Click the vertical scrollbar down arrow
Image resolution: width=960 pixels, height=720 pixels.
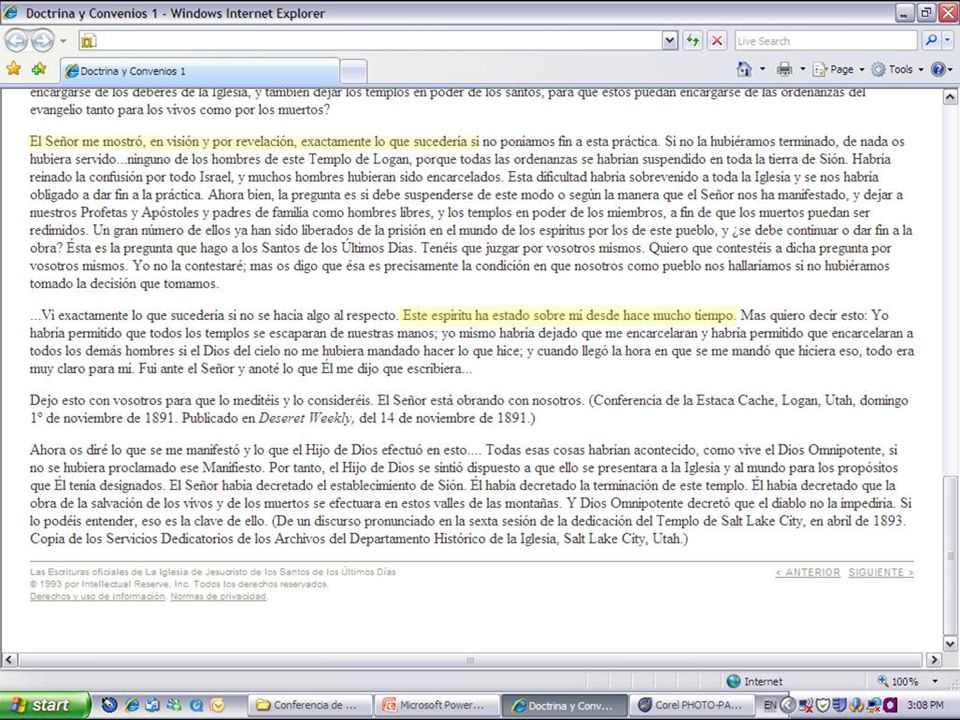click(x=950, y=643)
